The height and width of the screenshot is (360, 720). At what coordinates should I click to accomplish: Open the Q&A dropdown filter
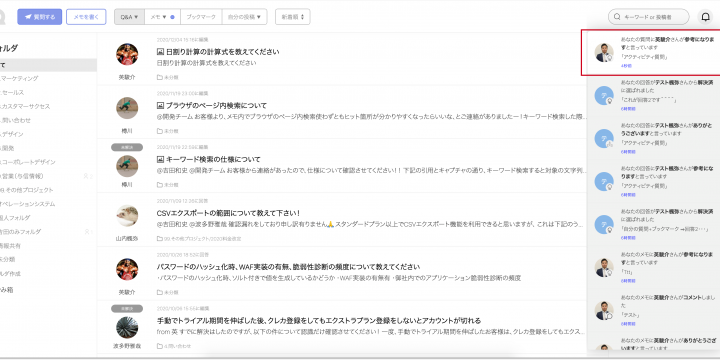[129, 17]
